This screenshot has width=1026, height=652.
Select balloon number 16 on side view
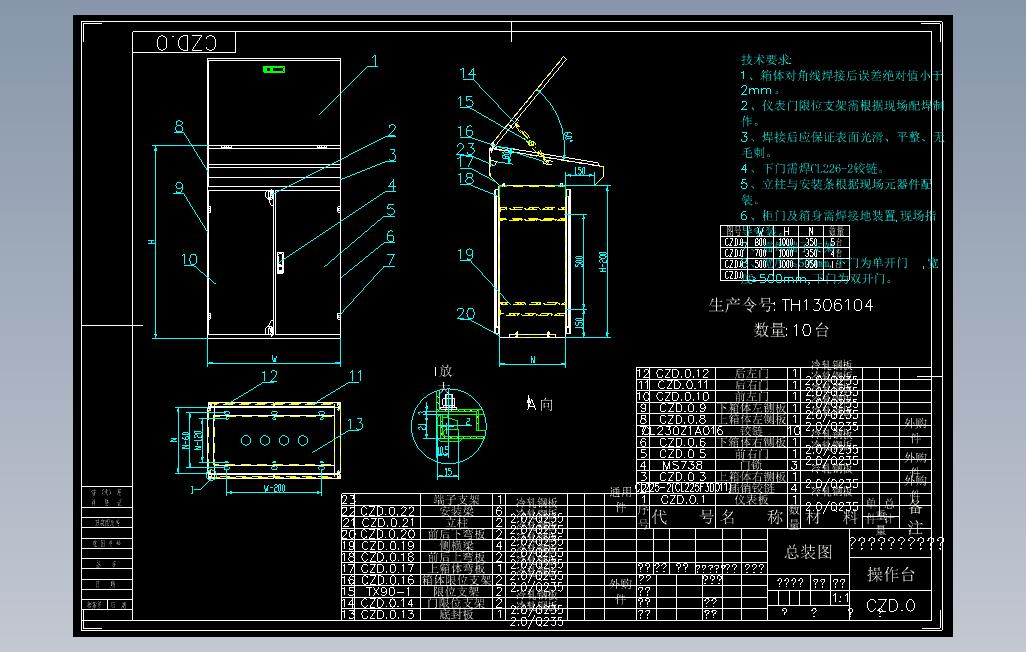(x=465, y=132)
